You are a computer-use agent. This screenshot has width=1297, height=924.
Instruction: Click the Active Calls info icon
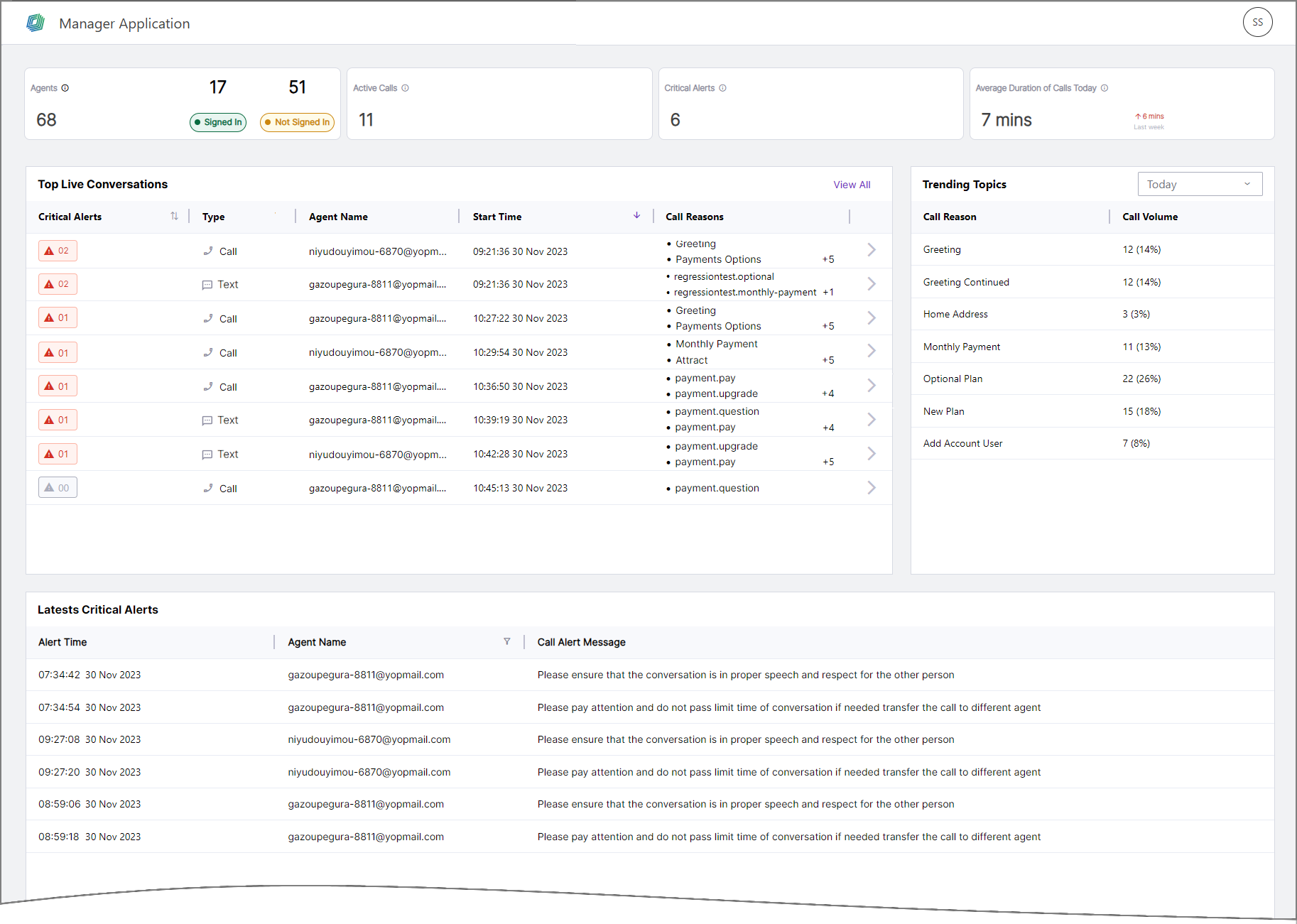[x=406, y=88]
